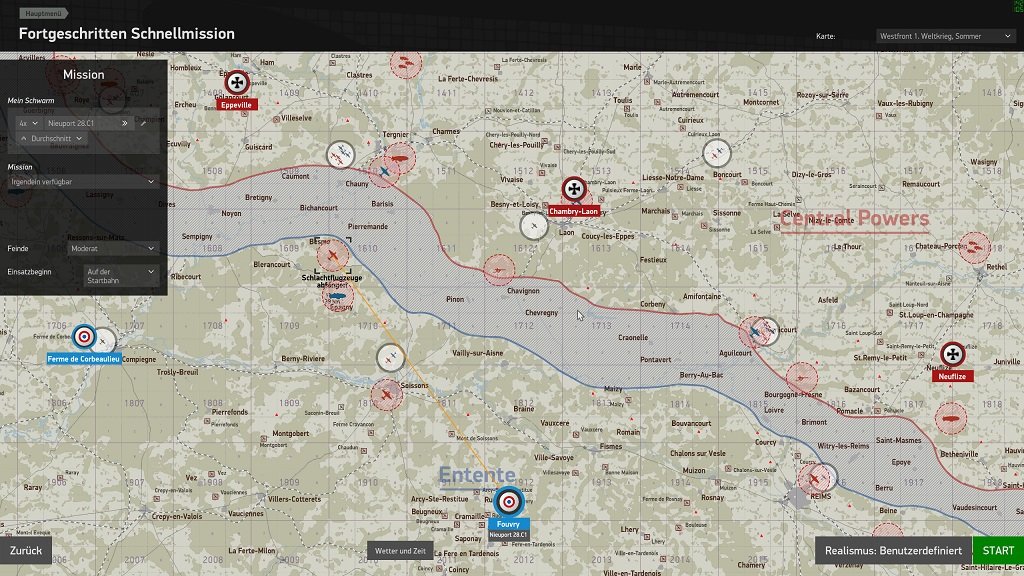Open the 4x aircraft count dropdown
The width and height of the screenshot is (1024, 576).
[x=29, y=123]
